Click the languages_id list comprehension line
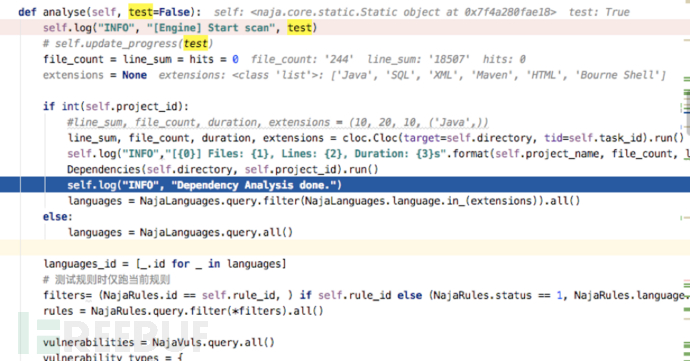This screenshot has height=361, width=690. pyautogui.click(x=165, y=264)
